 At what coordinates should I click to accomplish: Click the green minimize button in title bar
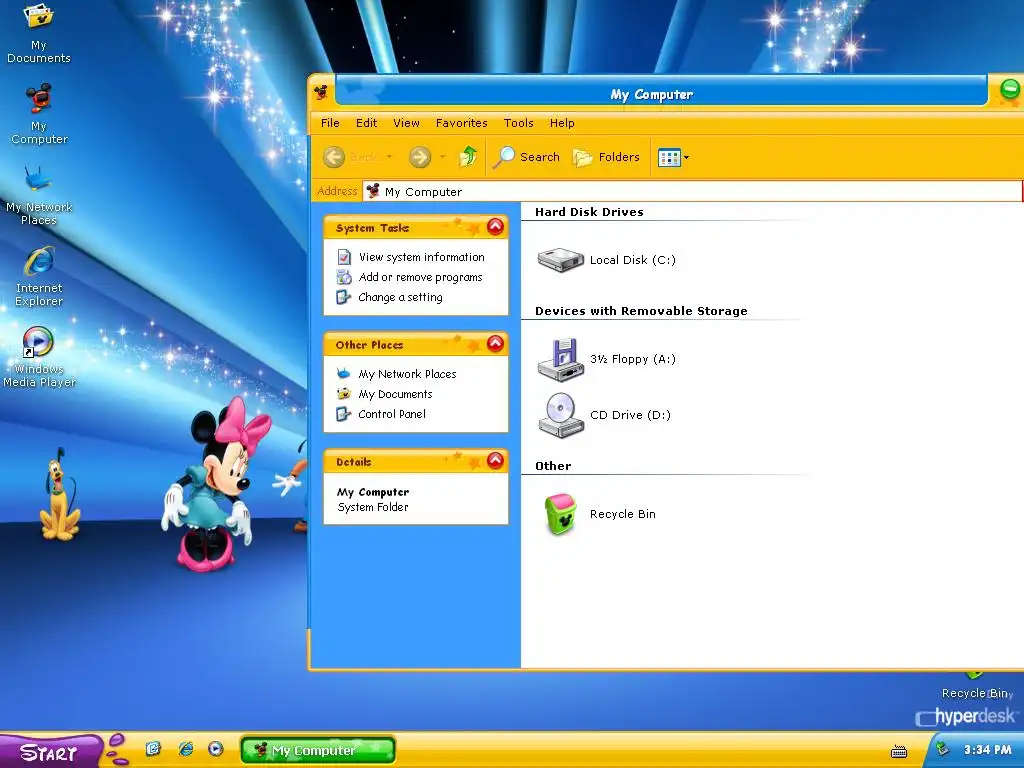point(1010,88)
